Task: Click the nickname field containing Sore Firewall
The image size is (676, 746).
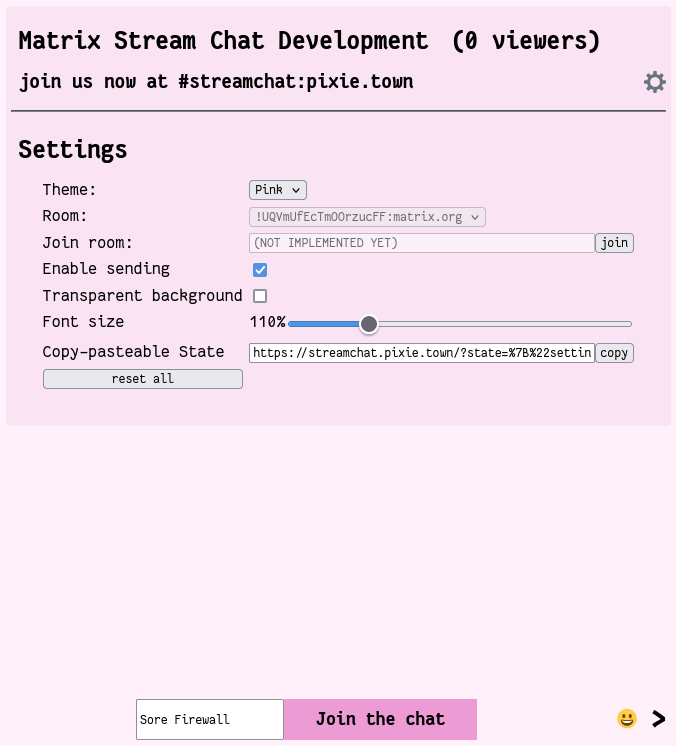Action: (x=210, y=719)
